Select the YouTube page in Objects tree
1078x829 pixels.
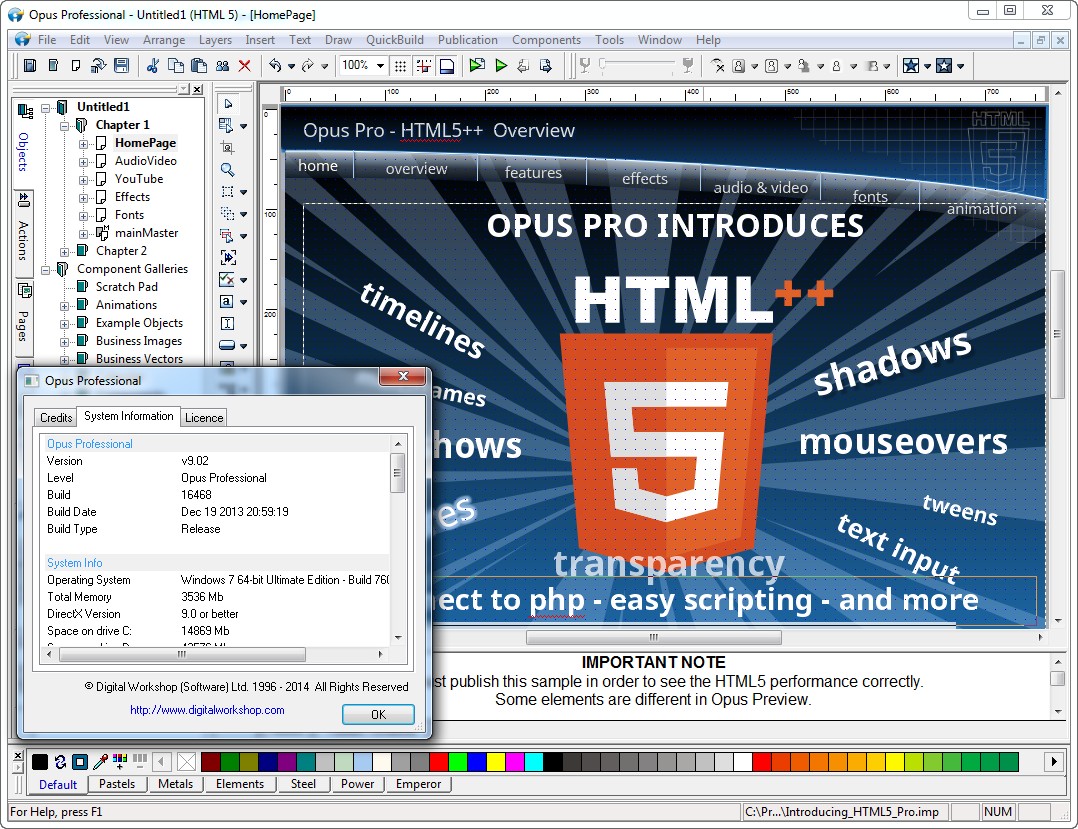(x=138, y=179)
